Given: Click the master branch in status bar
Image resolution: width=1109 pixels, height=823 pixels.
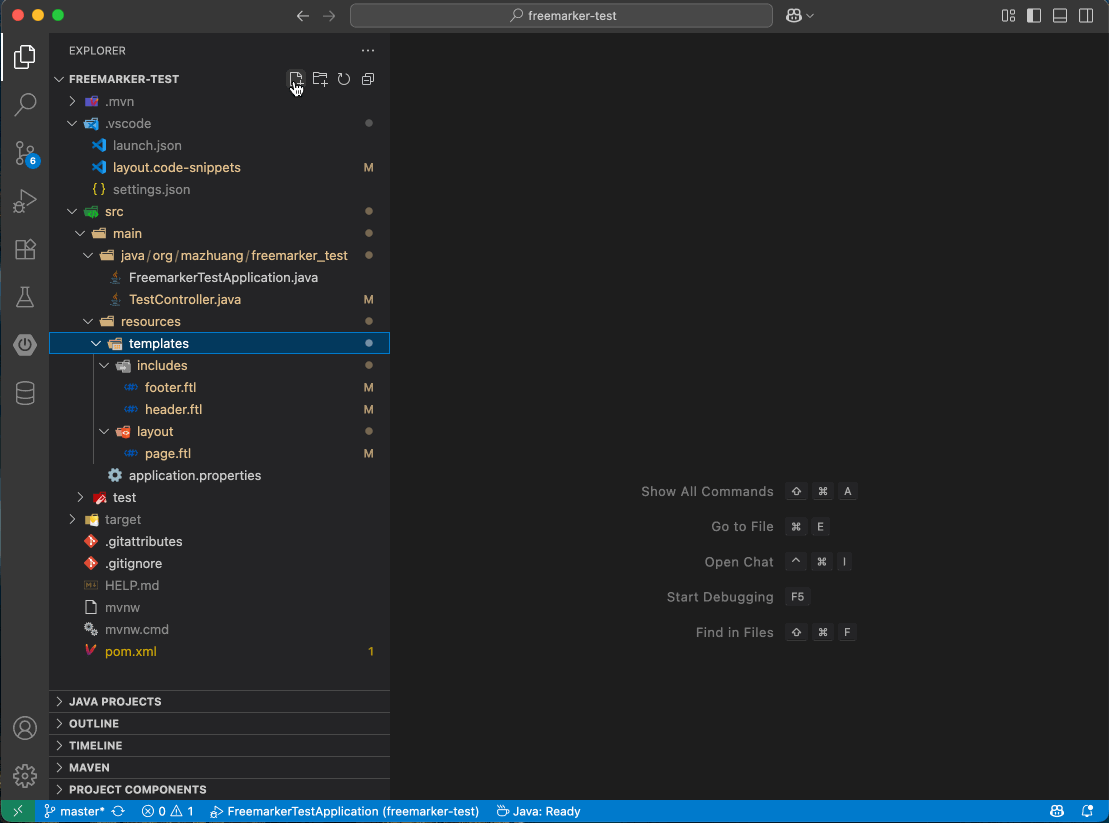Looking at the screenshot, I should pos(75,811).
